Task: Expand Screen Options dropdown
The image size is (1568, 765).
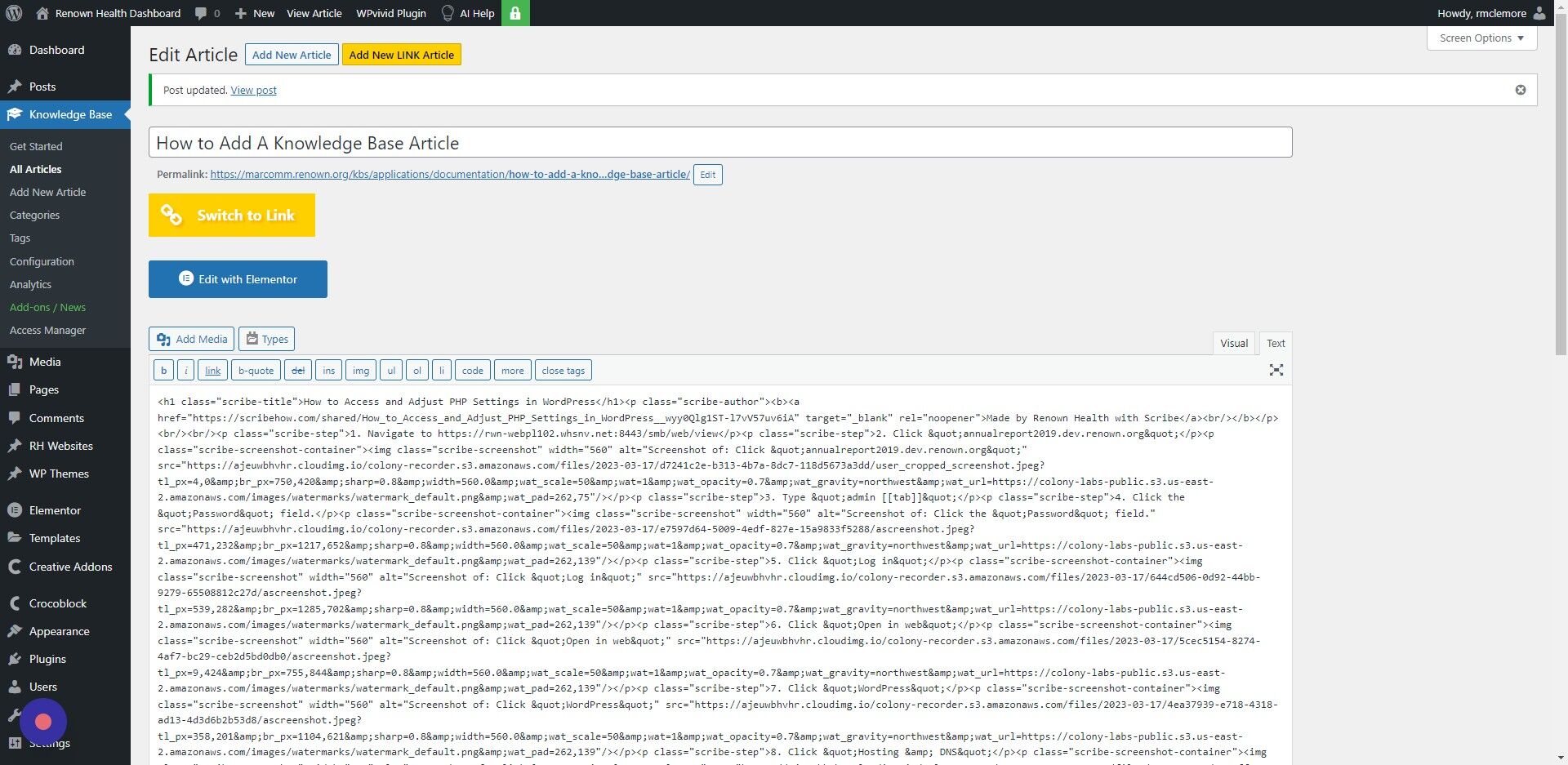Action: coord(1481,38)
